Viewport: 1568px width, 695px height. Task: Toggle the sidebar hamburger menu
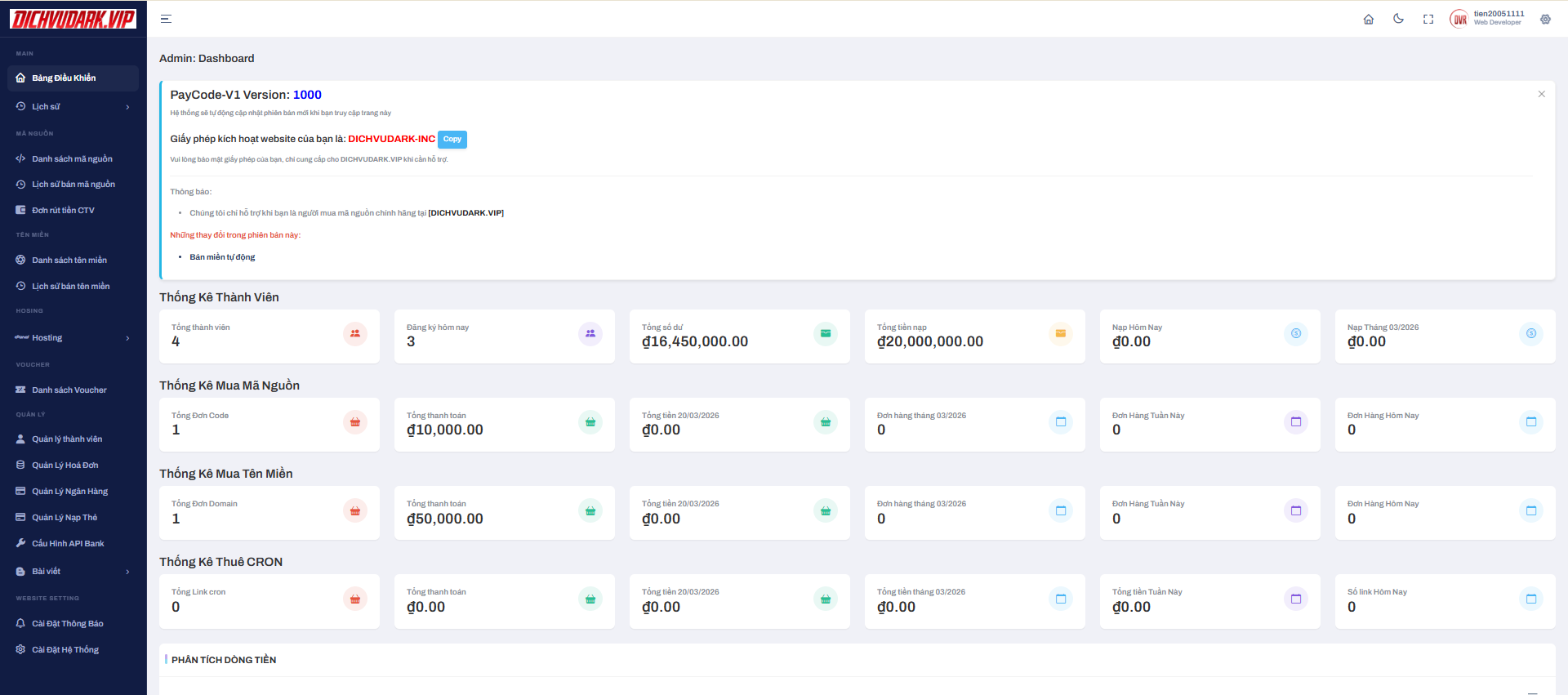pyautogui.click(x=166, y=19)
